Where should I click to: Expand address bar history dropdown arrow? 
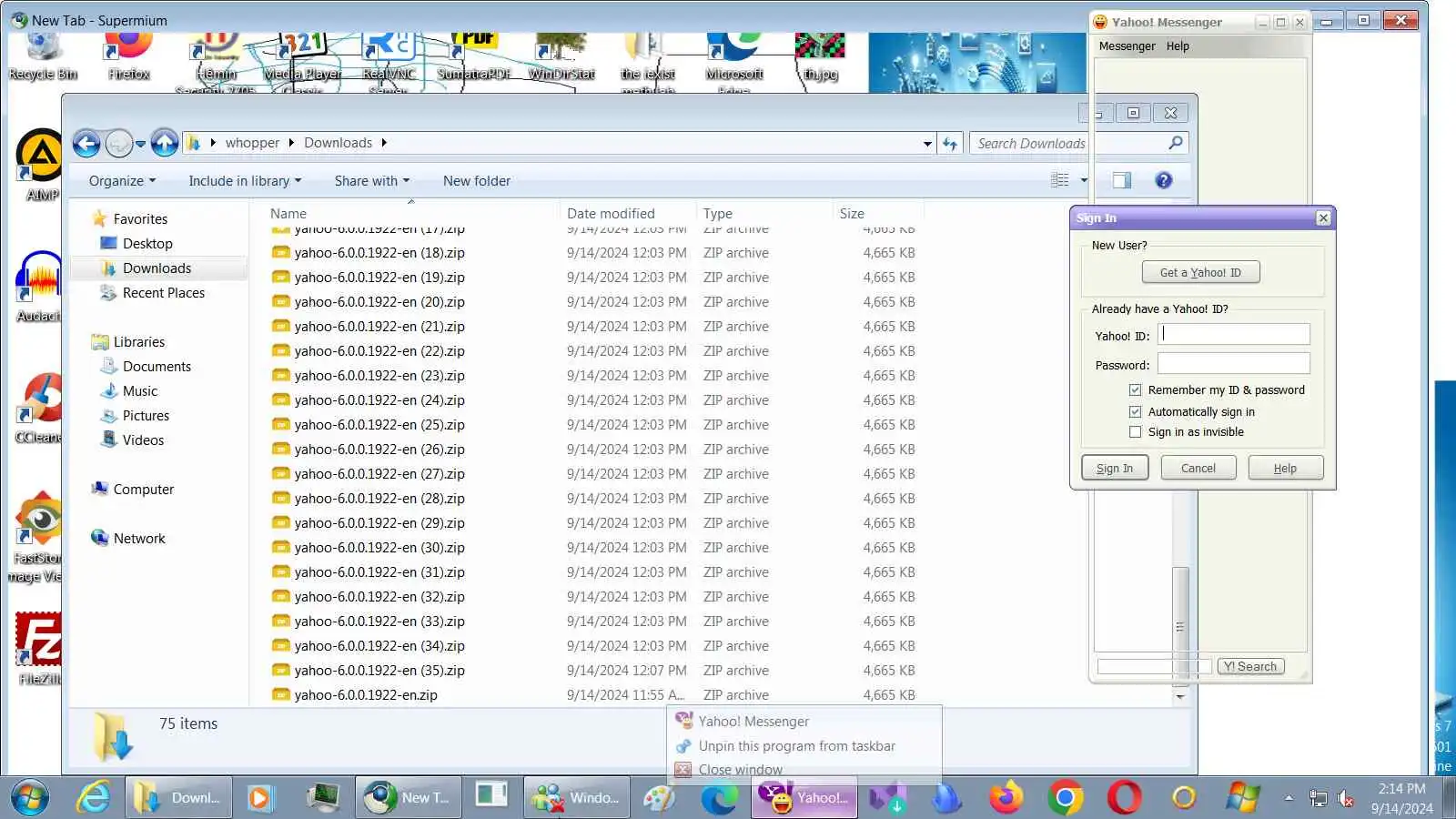(x=927, y=143)
